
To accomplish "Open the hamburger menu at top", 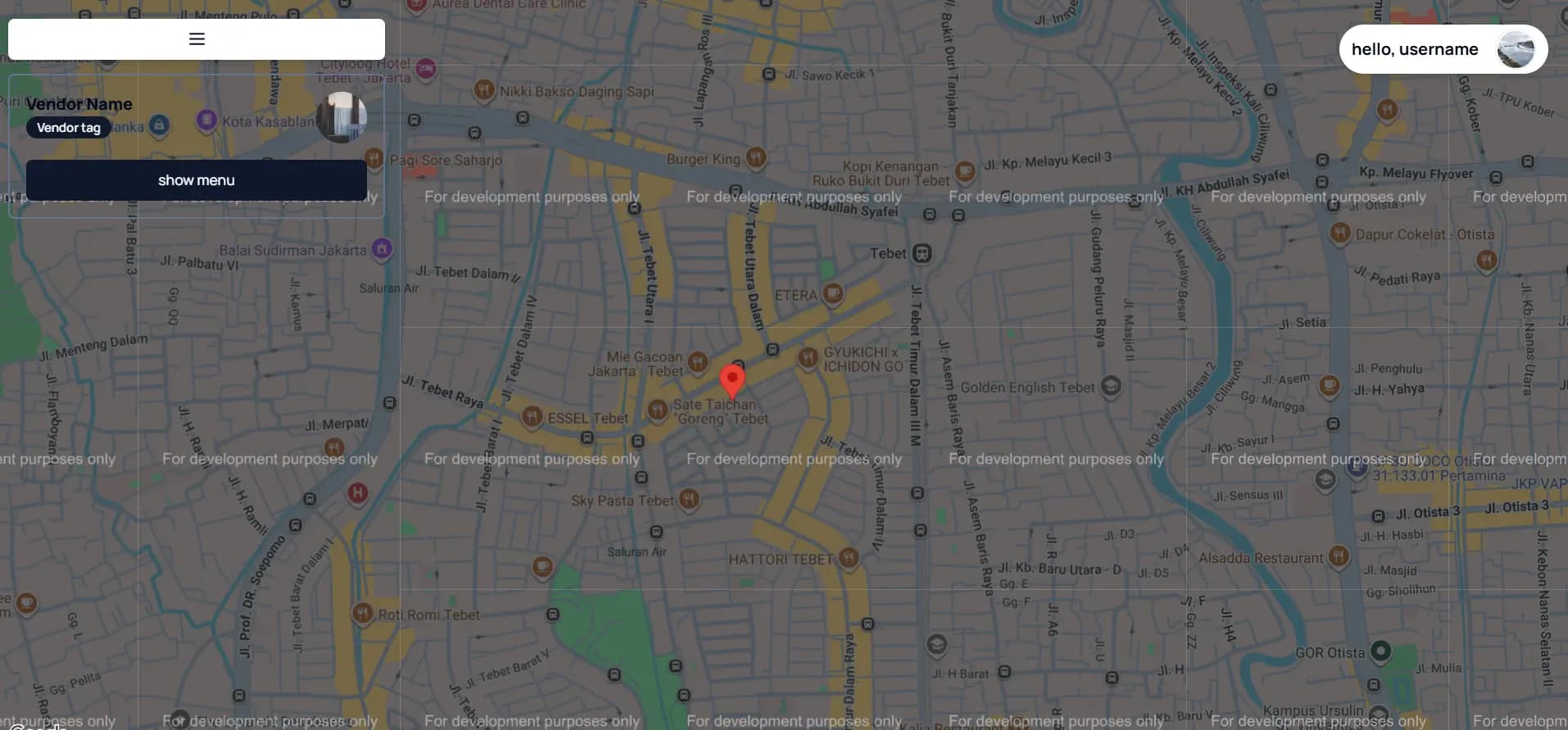I will [197, 39].
